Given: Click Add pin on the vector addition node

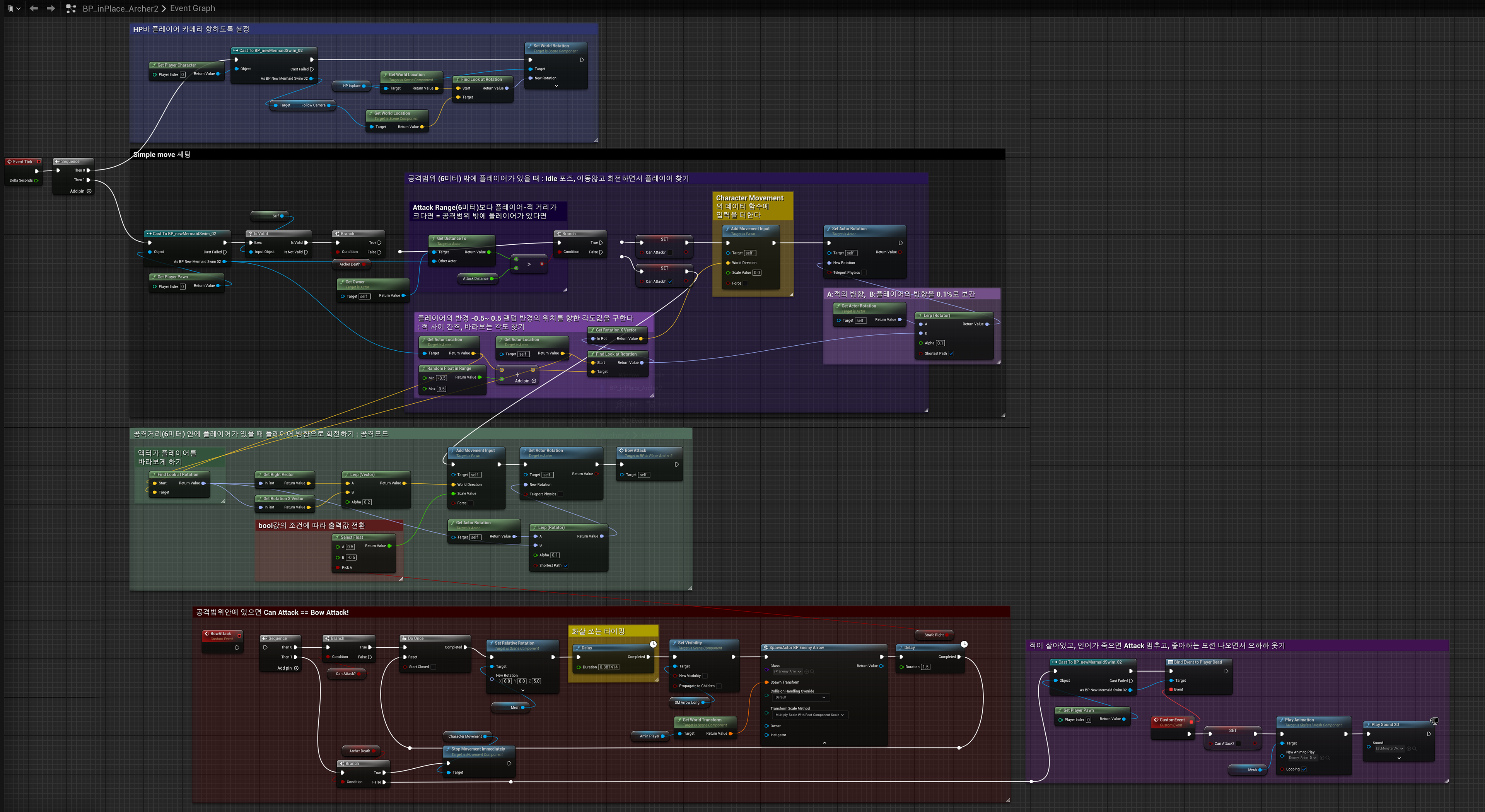Looking at the screenshot, I should [x=525, y=381].
